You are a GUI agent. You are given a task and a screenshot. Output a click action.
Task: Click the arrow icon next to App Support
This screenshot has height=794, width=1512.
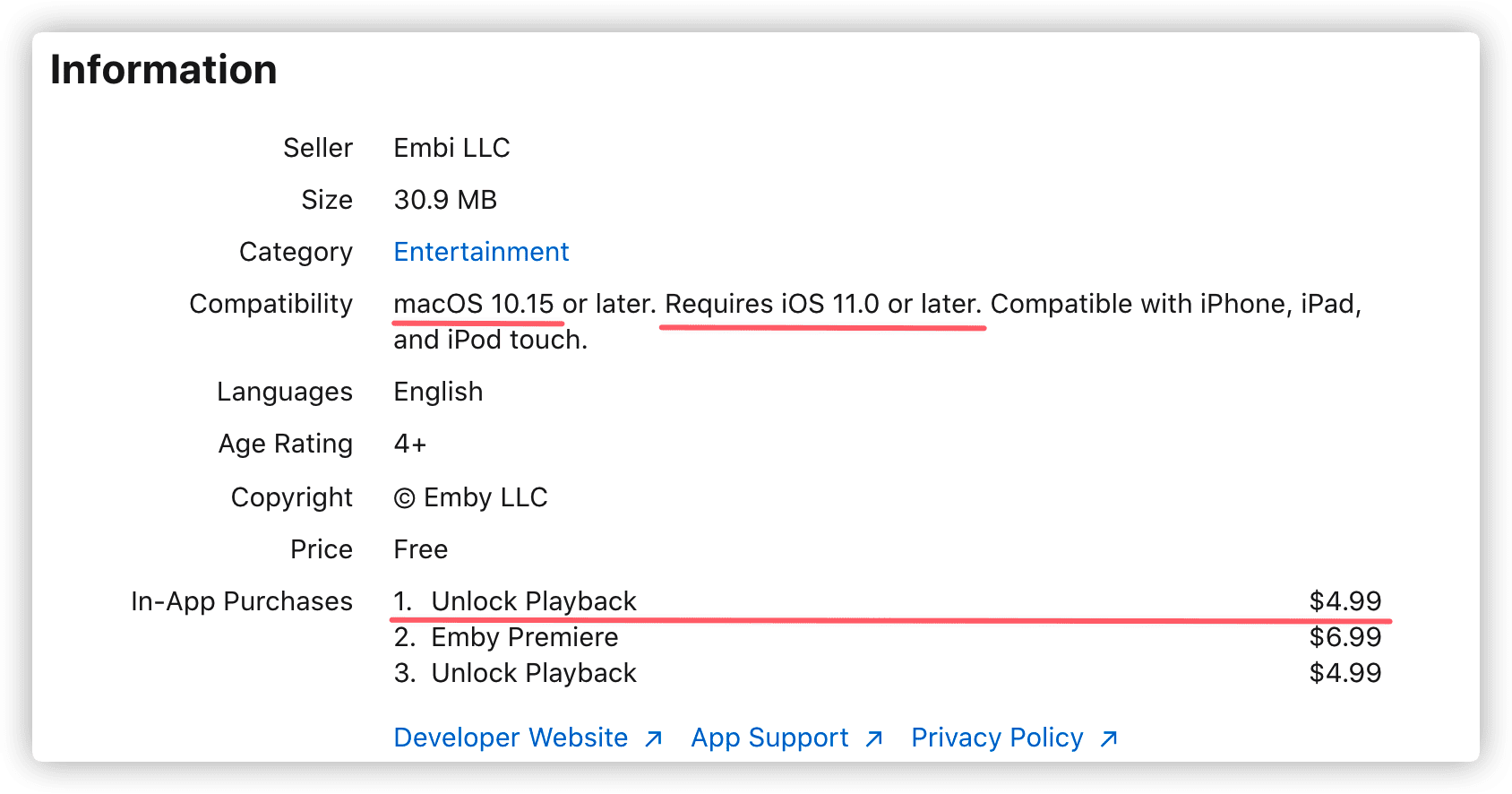click(874, 738)
